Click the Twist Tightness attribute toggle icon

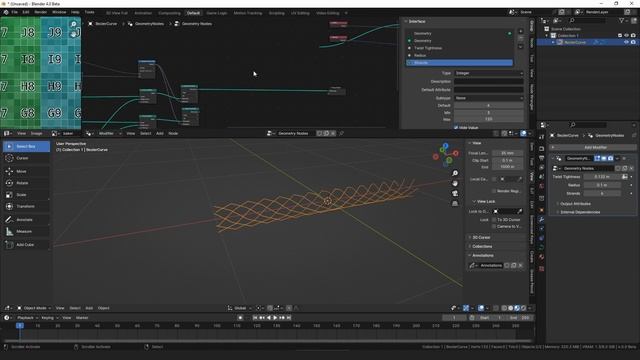point(624,177)
